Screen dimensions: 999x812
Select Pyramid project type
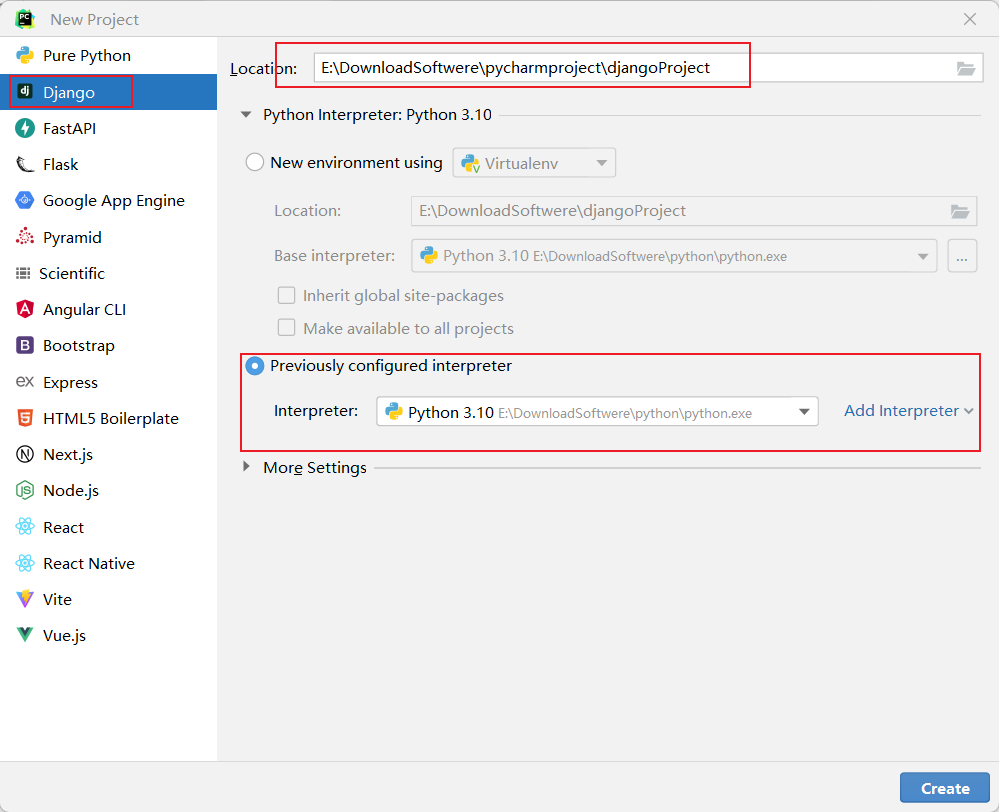pyautogui.click(x=108, y=237)
